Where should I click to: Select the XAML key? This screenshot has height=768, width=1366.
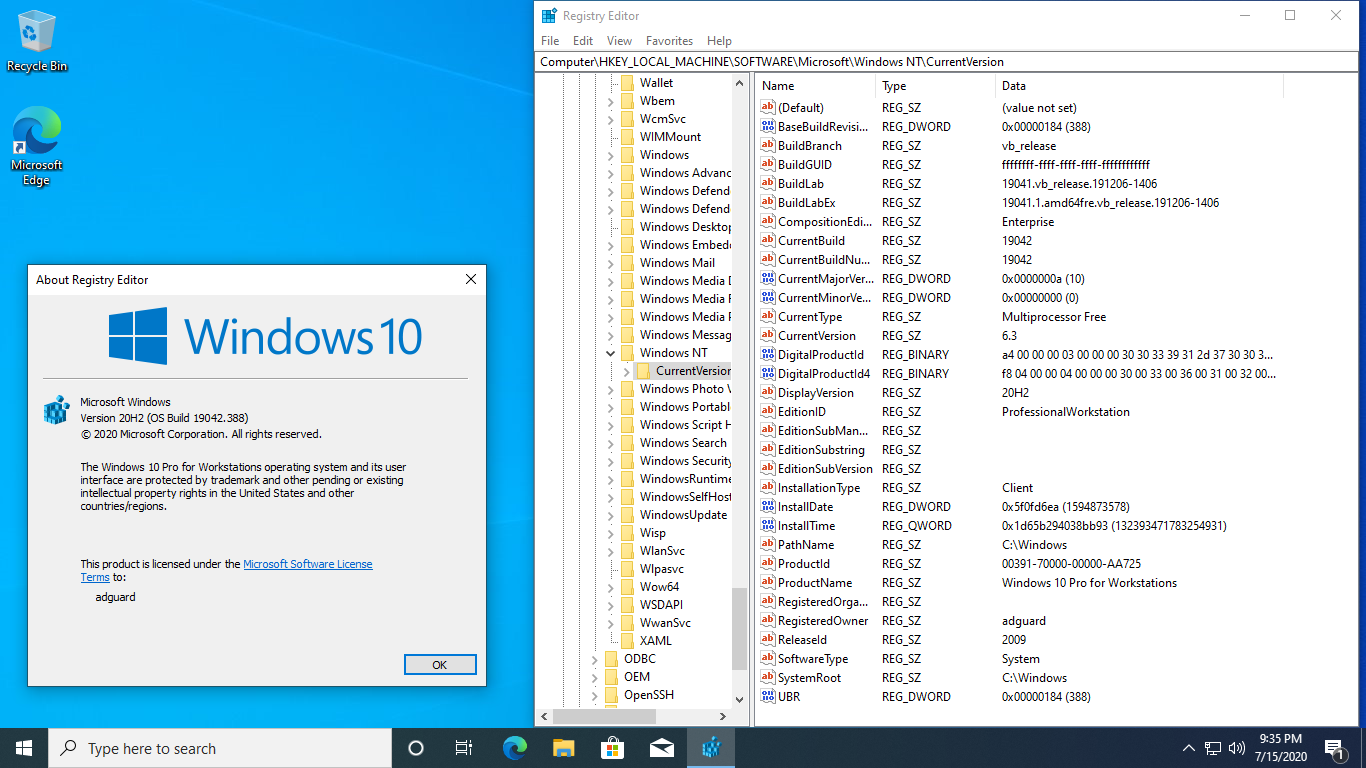pos(656,641)
